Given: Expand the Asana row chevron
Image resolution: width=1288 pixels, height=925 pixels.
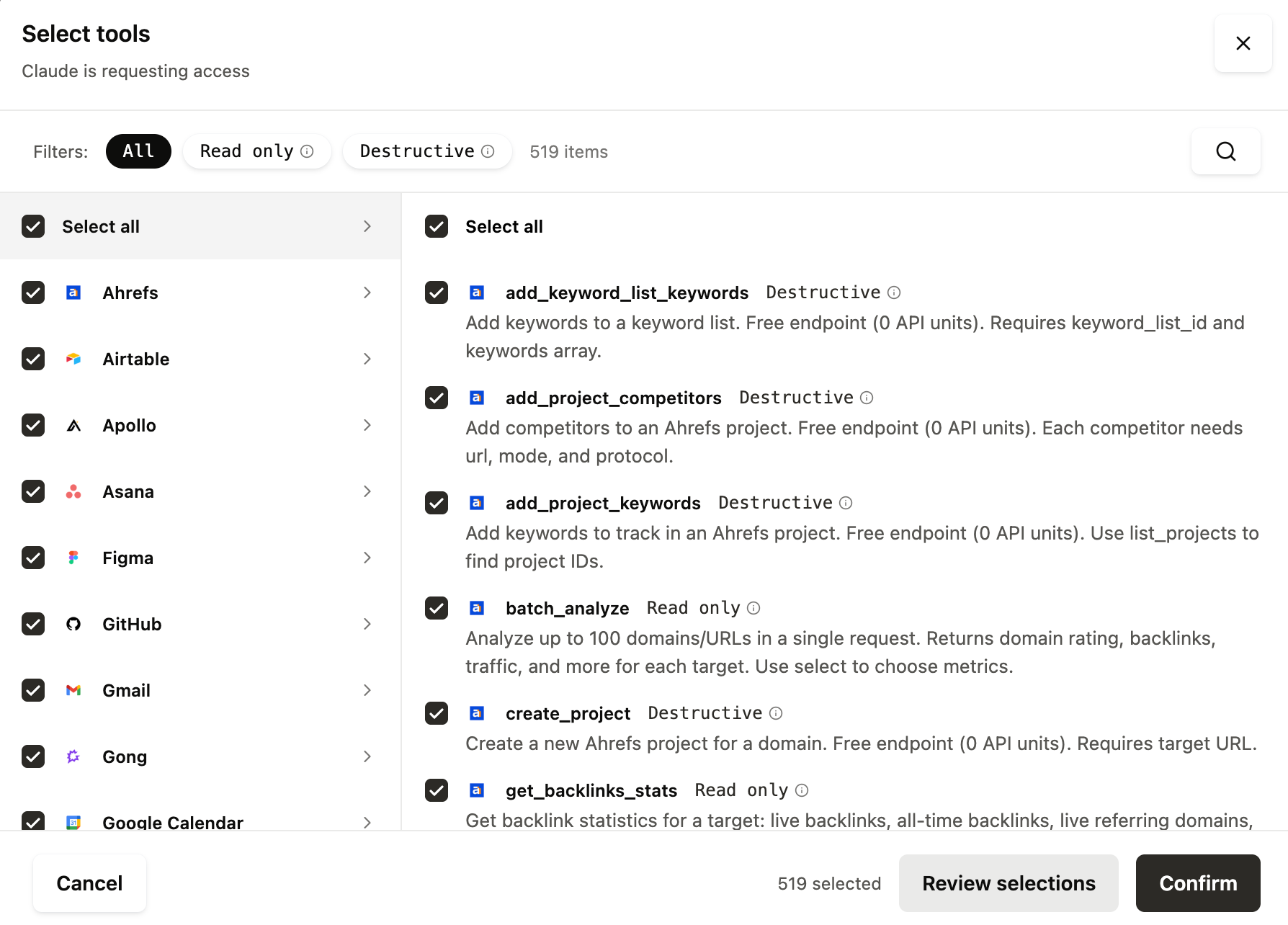Looking at the screenshot, I should 367,491.
